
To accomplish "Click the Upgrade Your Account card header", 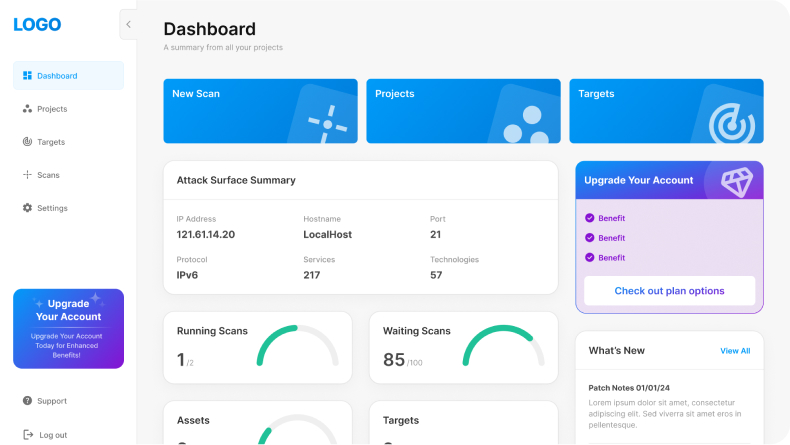I will click(670, 180).
